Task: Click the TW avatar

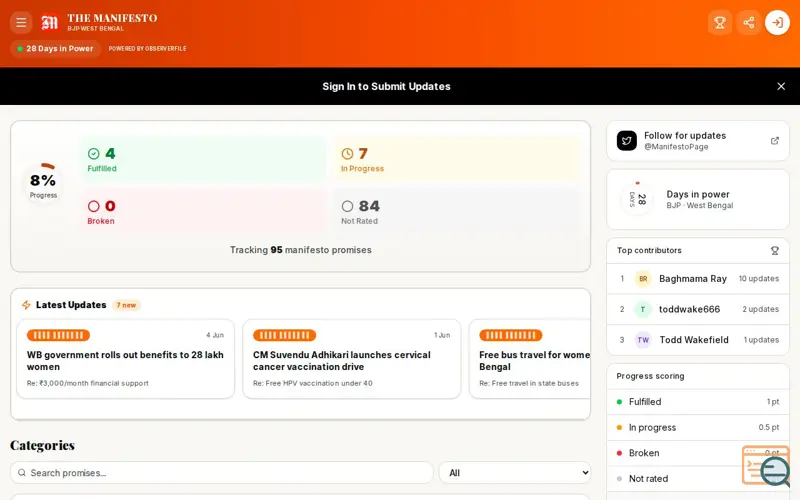Action: pos(643,340)
